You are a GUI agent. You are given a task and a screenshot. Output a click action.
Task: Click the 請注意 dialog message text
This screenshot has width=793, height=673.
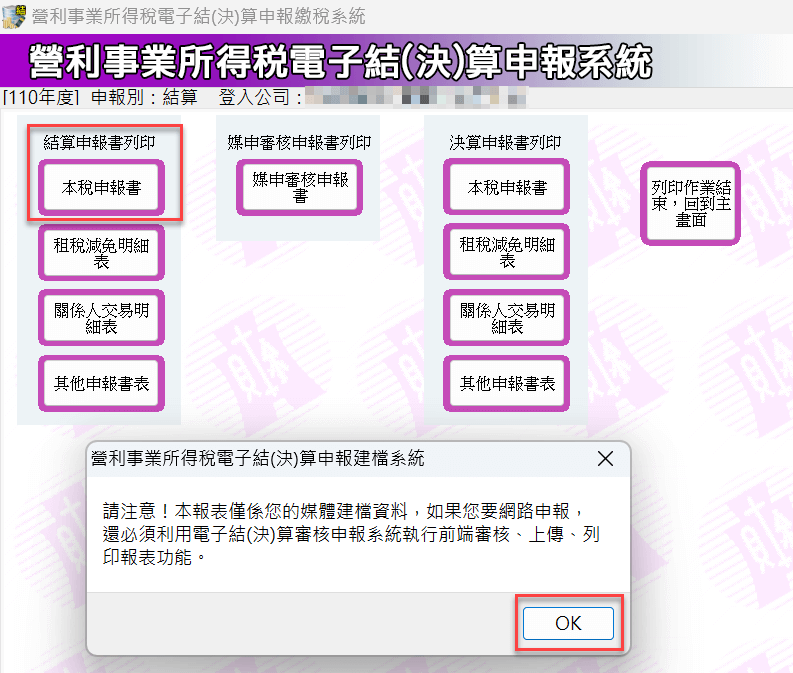click(351, 534)
